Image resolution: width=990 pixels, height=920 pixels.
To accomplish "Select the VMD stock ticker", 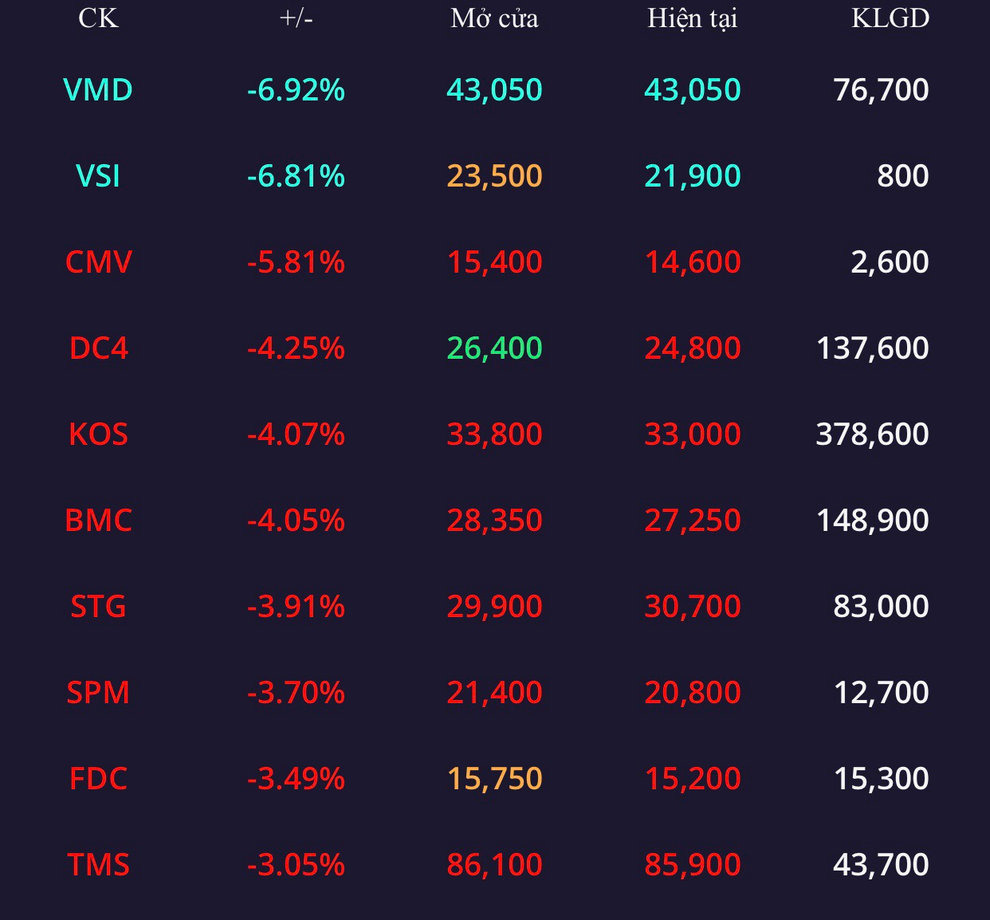I will (98, 90).
